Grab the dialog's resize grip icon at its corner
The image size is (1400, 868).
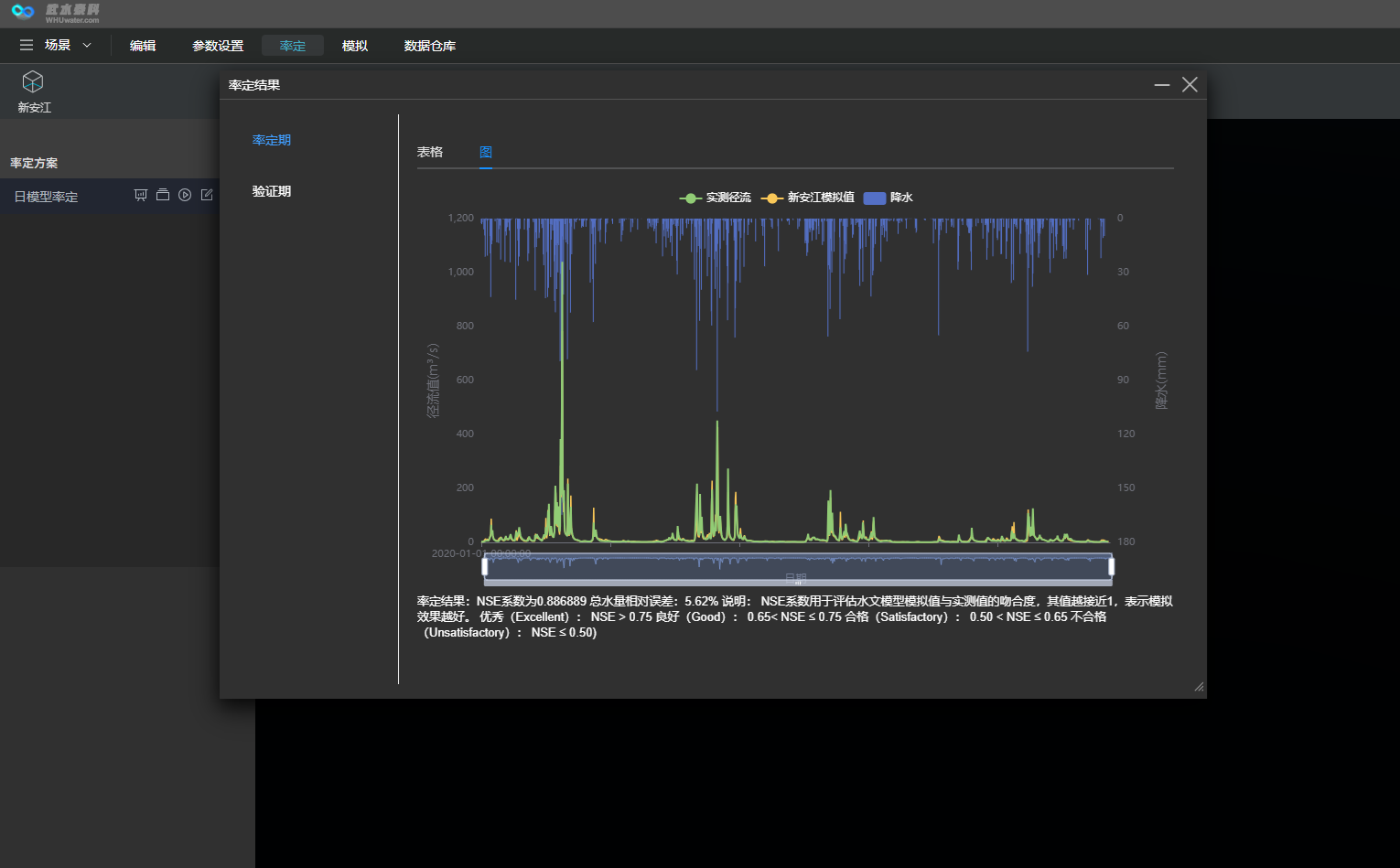[1199, 687]
